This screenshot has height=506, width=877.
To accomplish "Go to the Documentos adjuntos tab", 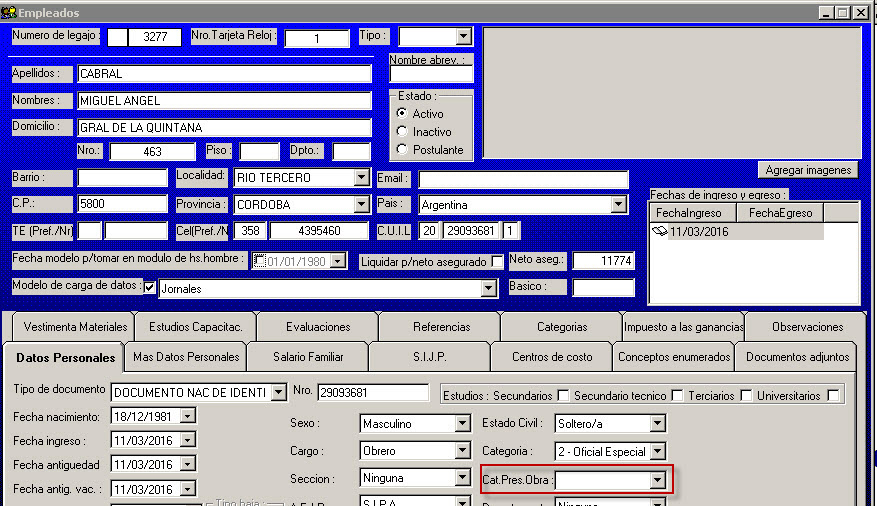I will [x=797, y=357].
